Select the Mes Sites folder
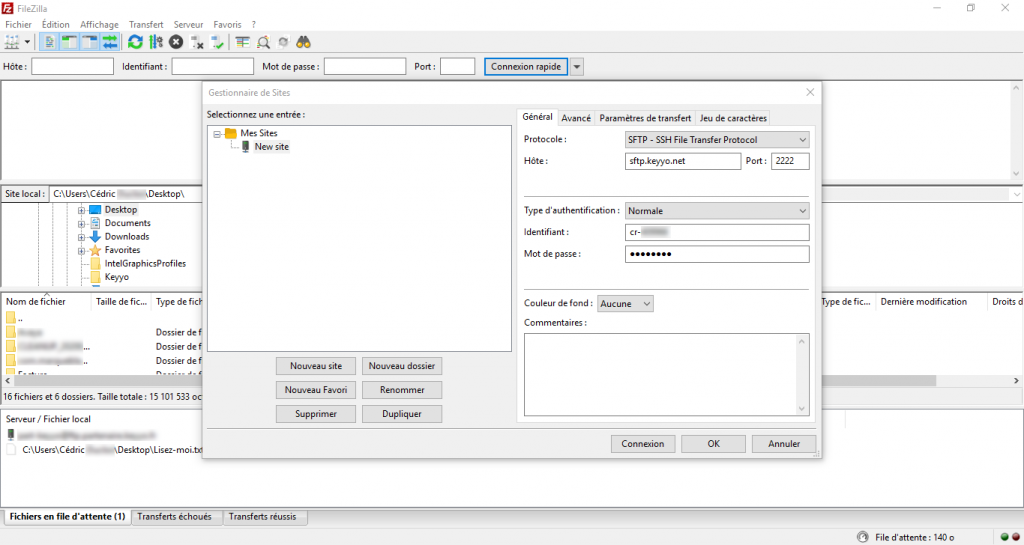 (x=259, y=133)
